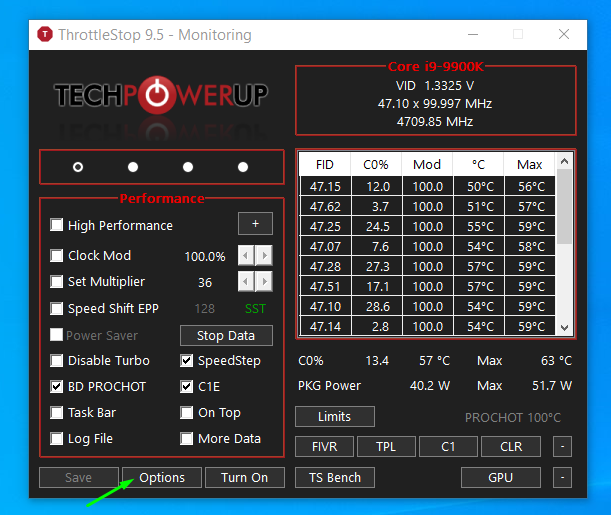Uncheck the C1E checkbox
The image size is (611, 515).
[187, 386]
